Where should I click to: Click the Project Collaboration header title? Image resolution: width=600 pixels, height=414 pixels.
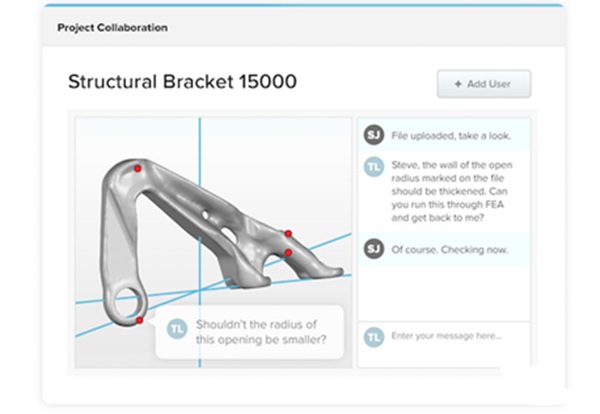112,28
